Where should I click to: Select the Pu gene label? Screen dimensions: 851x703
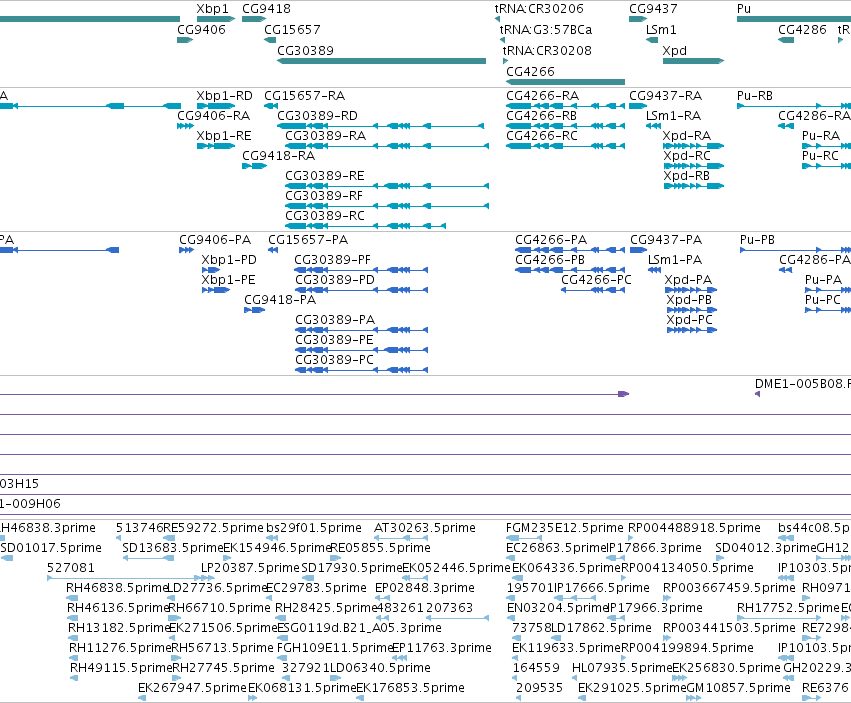[x=744, y=9]
